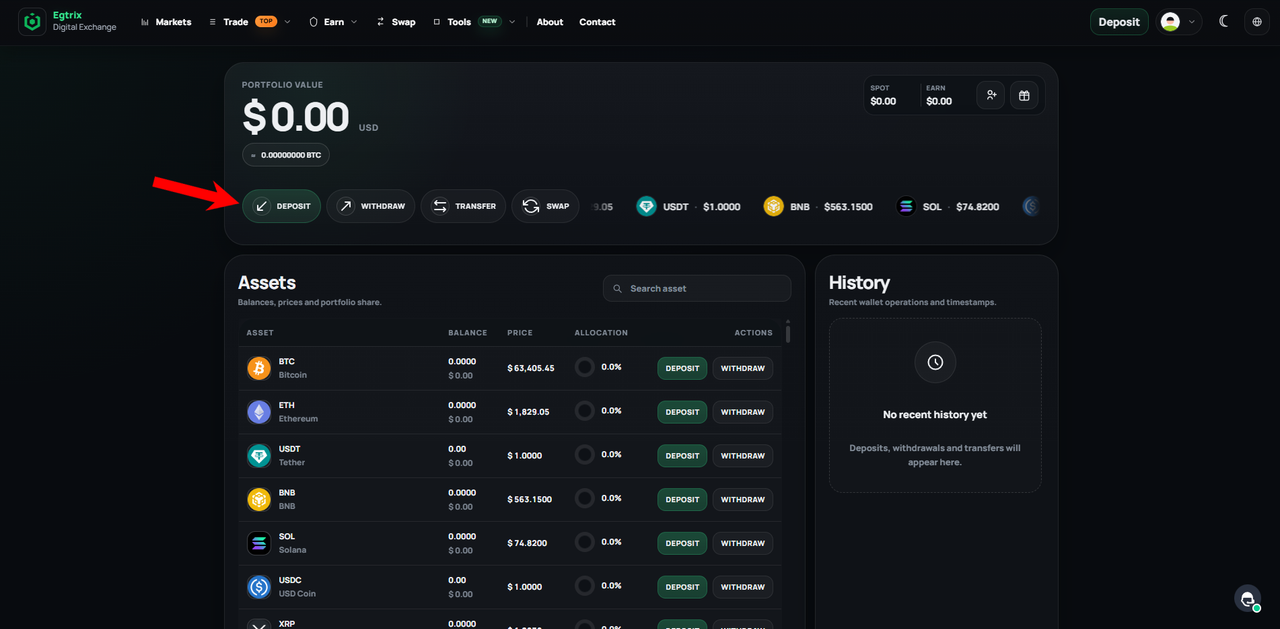The height and width of the screenshot is (629, 1280).
Task: Click the Egtrix logo icon
Action: tap(33, 22)
